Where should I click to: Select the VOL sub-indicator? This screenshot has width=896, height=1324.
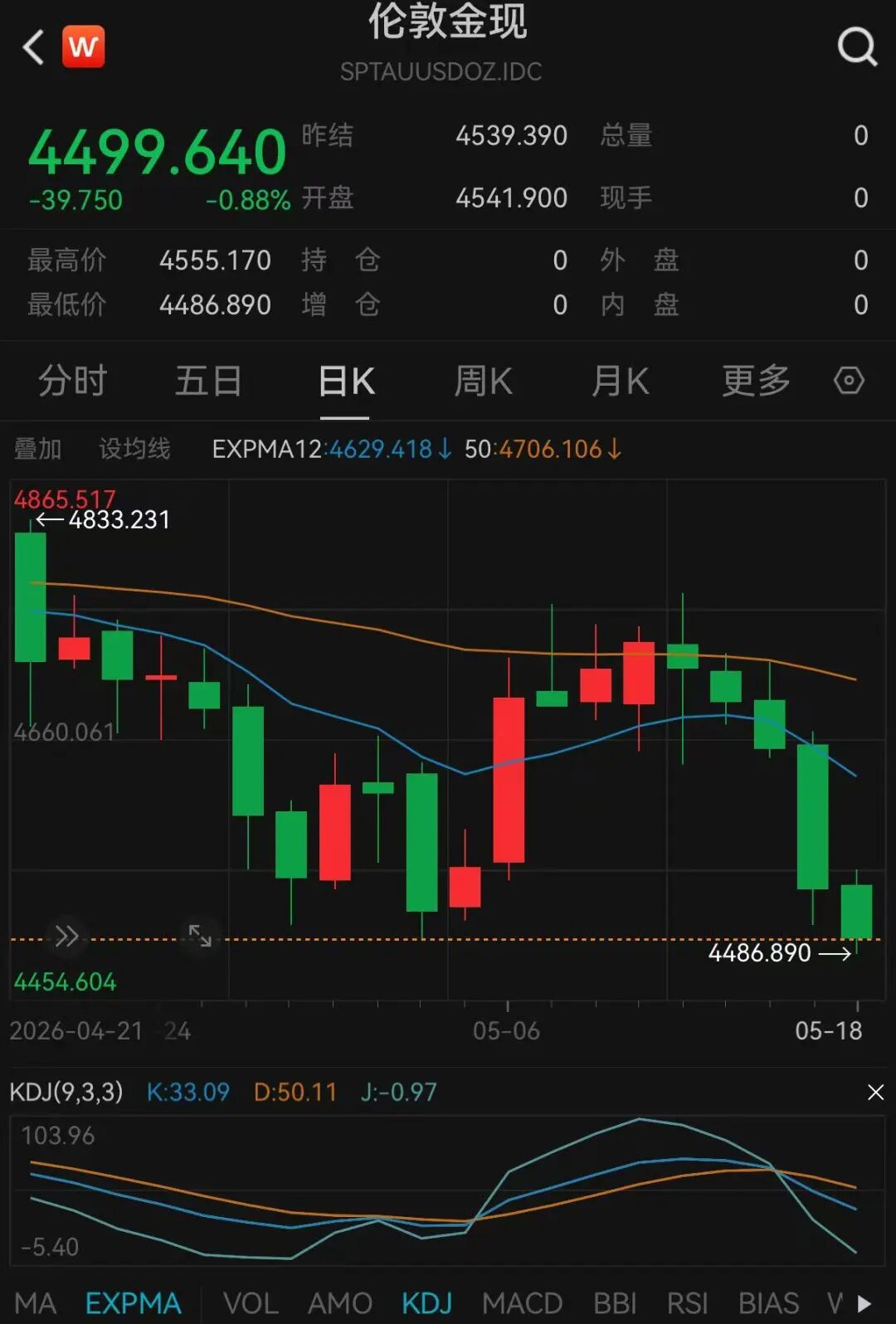(x=251, y=1302)
